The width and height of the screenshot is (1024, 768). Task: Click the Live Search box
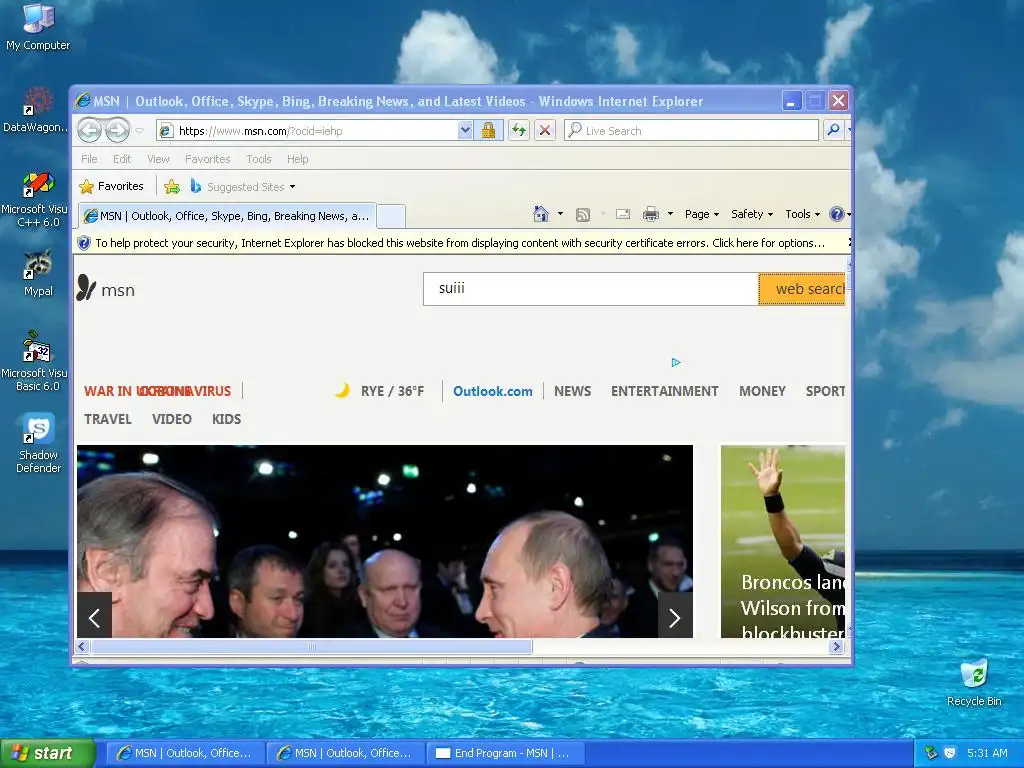[x=691, y=131]
